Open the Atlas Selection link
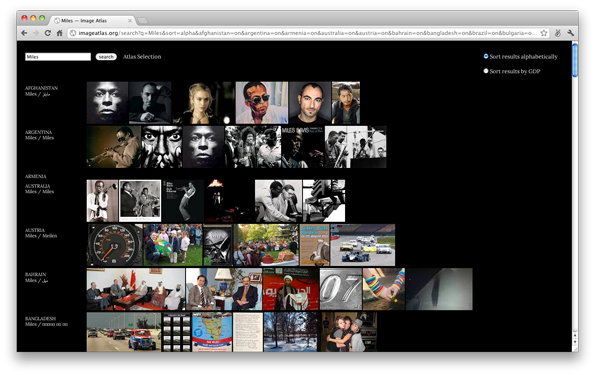Screen dimensions: 595x375 point(142,57)
